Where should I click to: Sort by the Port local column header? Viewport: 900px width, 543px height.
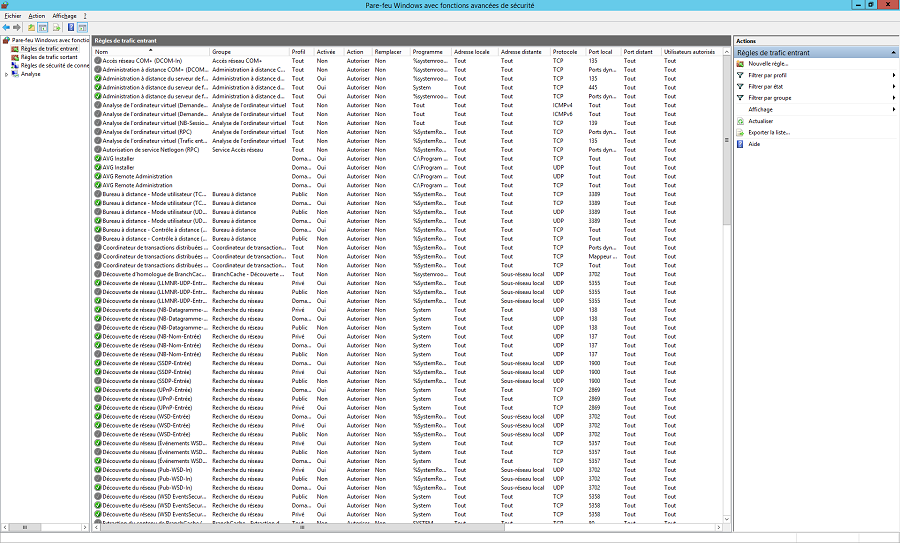[x=603, y=52]
